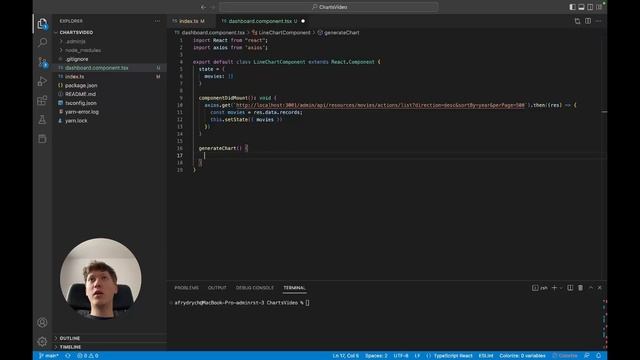The width and height of the screenshot is (640, 360).
Task: Toggle the bottom panel layout icon
Action: [581, 7]
